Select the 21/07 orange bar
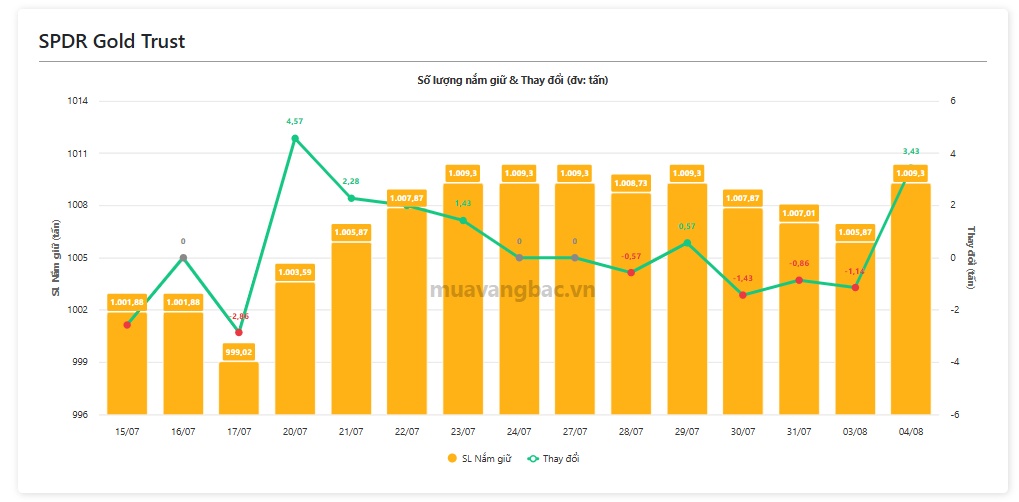The width and height of the screenshot is (1019, 502). [x=351, y=328]
